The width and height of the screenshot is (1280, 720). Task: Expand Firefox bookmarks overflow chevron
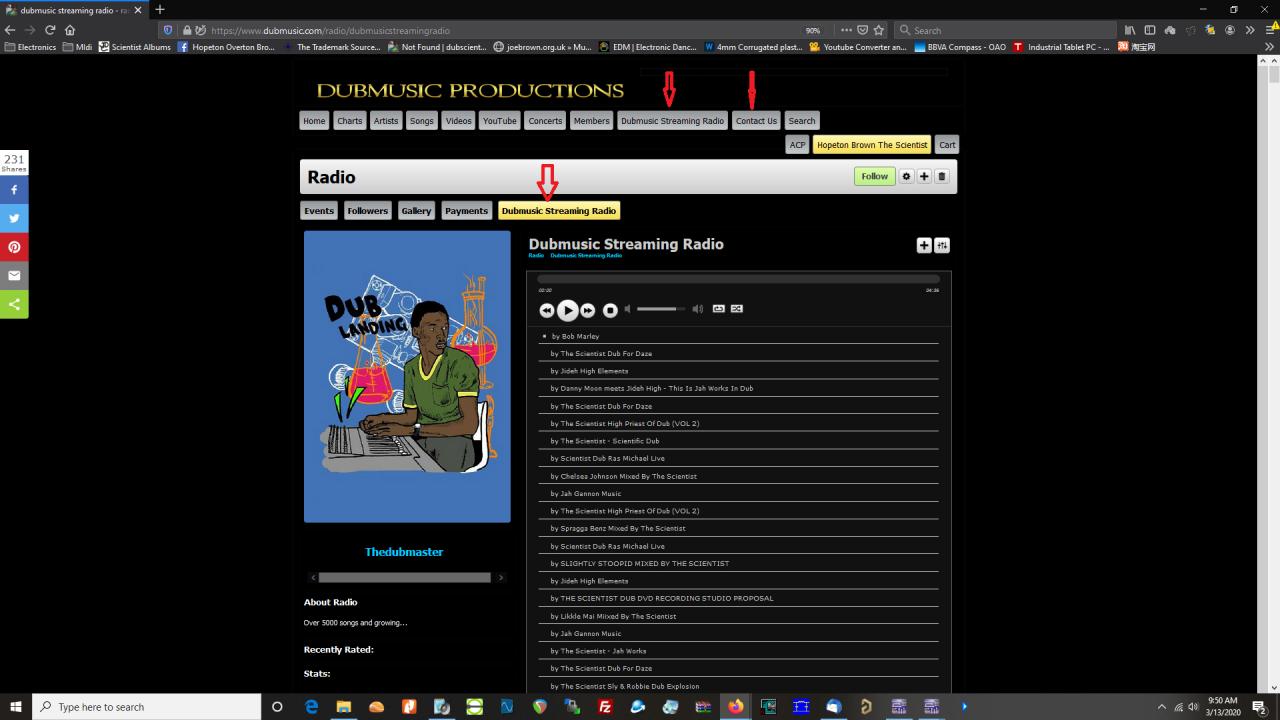point(1270,47)
